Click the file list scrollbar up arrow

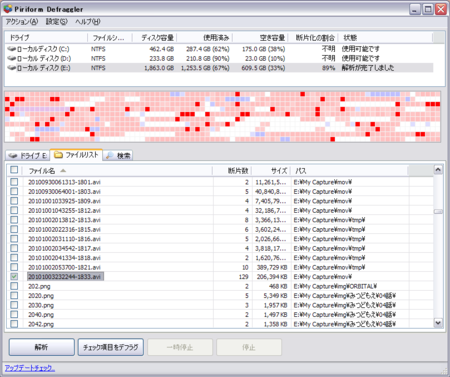point(438,170)
